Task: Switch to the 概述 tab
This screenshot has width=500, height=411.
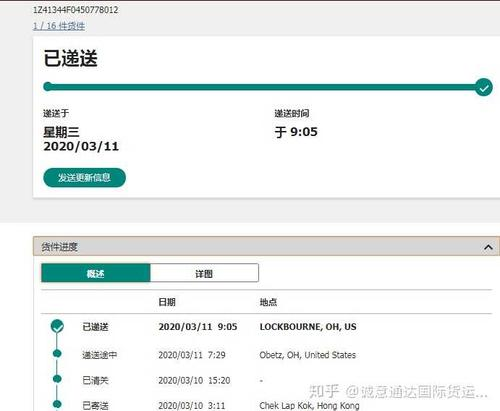Action: [96, 273]
